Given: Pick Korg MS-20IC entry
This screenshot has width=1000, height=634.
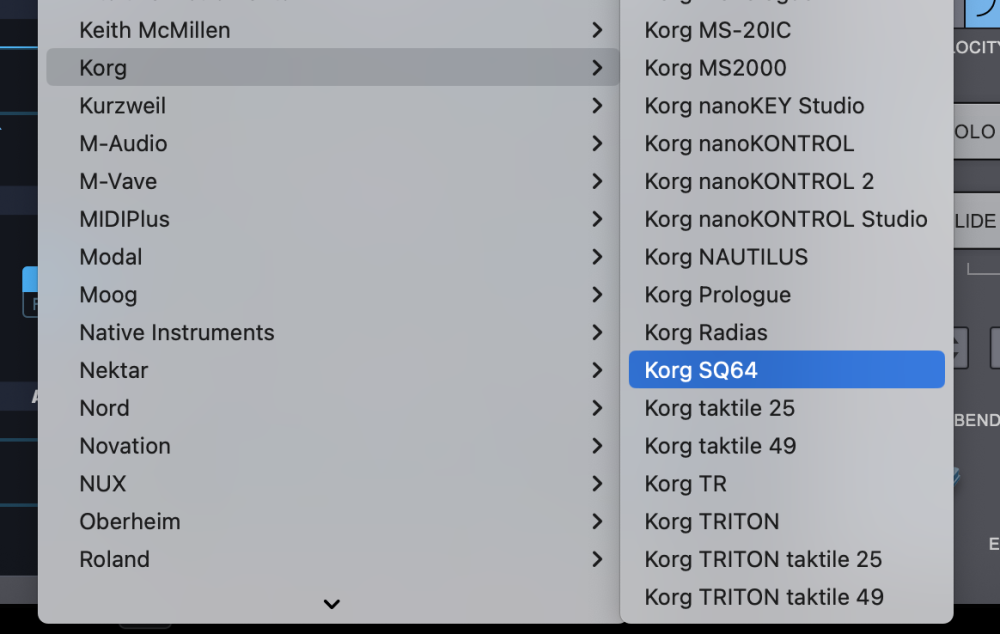Looking at the screenshot, I should click(717, 30).
